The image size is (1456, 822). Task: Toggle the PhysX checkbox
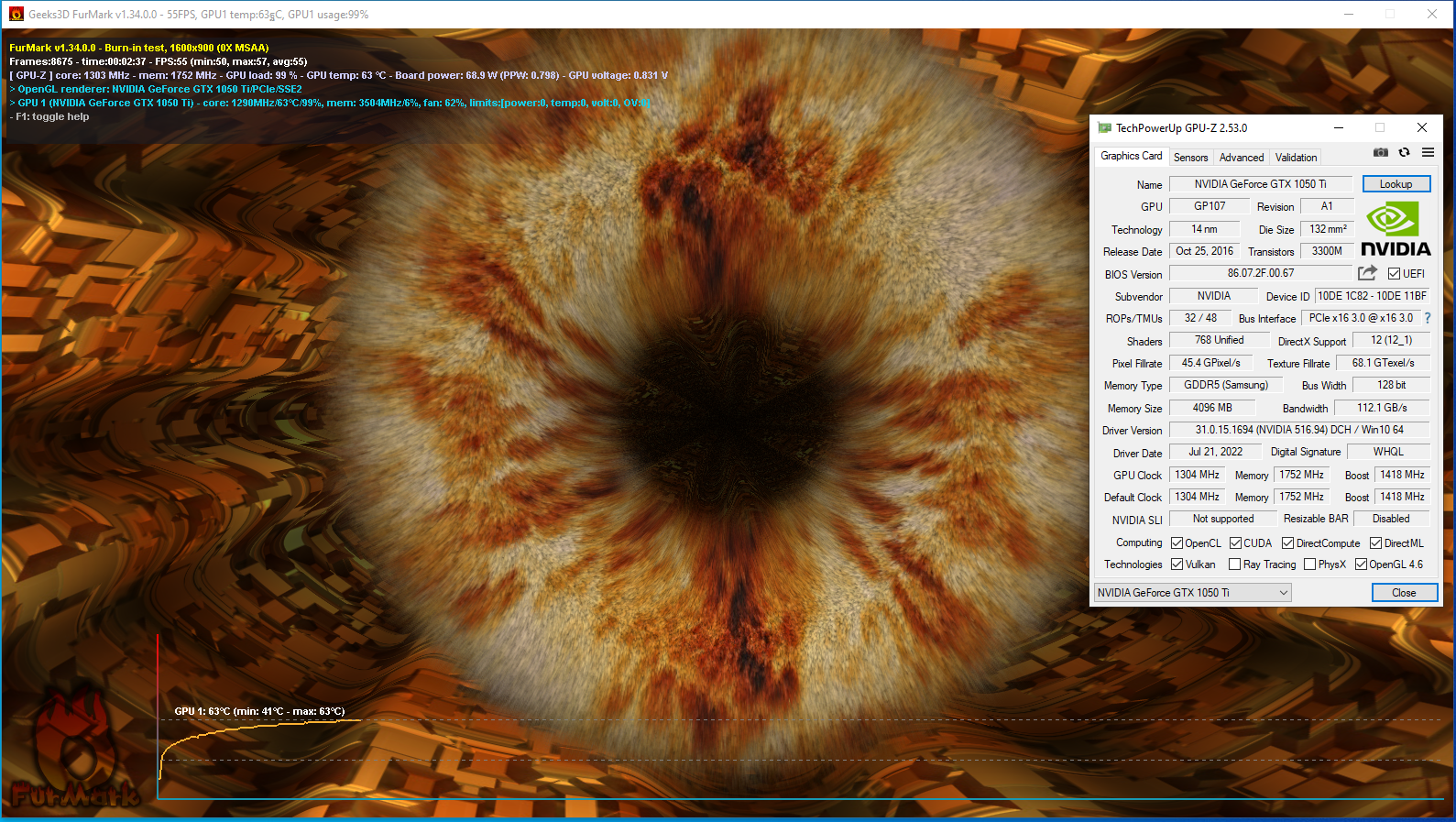pos(1310,564)
